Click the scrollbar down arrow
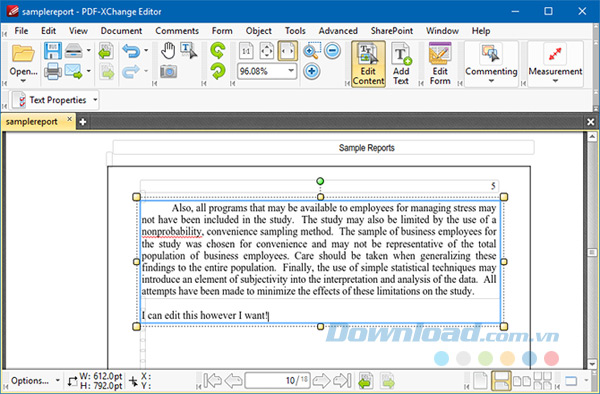 (592, 364)
